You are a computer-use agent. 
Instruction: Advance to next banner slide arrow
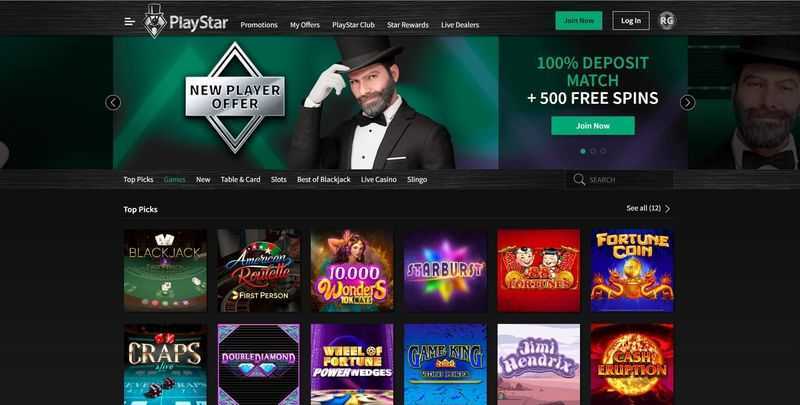click(687, 103)
